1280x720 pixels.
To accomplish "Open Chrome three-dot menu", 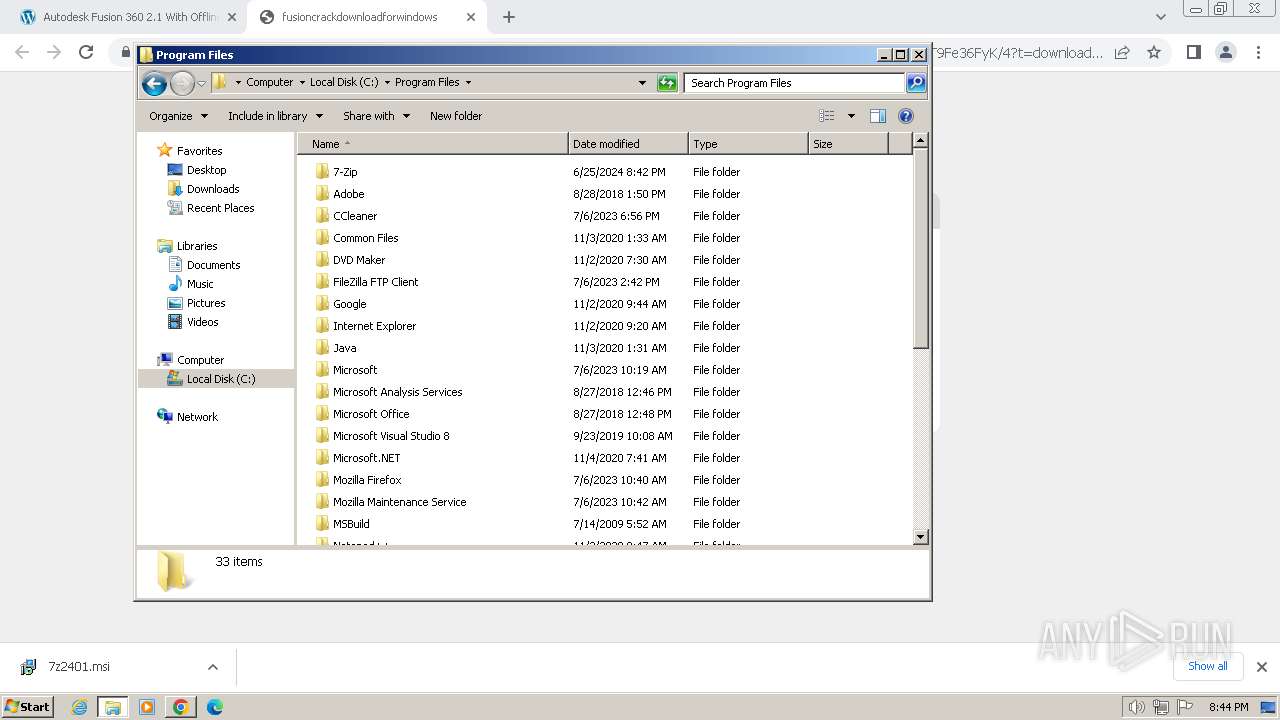I will (x=1258, y=52).
